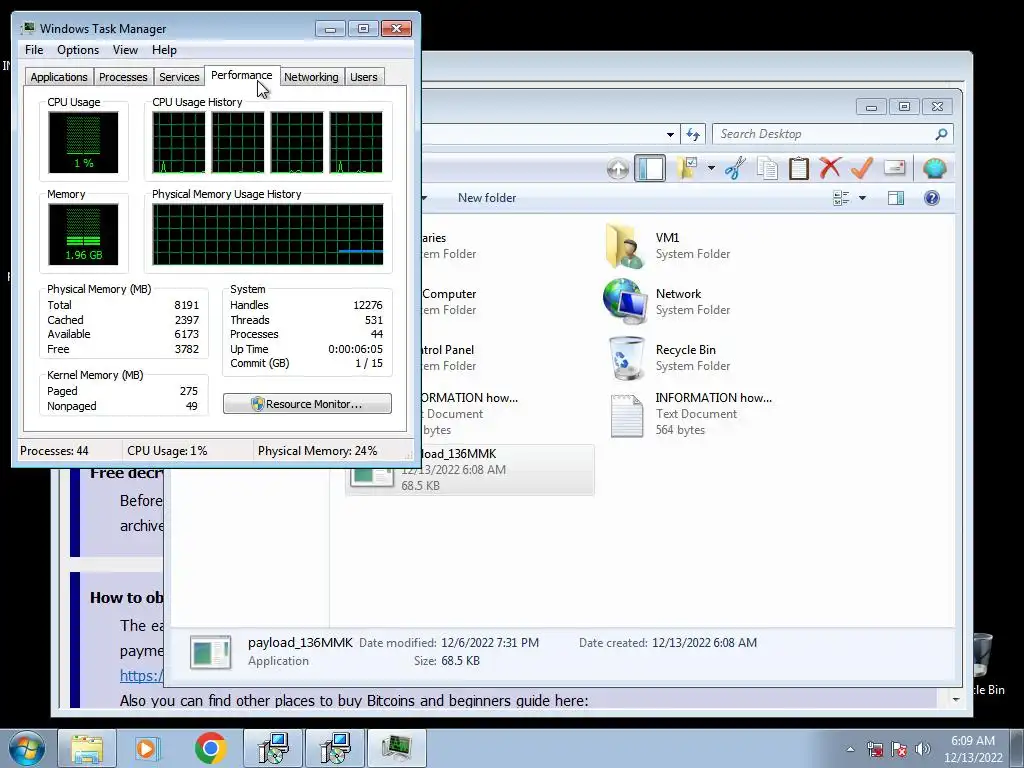This screenshot has height=768, width=1024.
Task: Click the blue Help question mark icon
Action: [932, 198]
